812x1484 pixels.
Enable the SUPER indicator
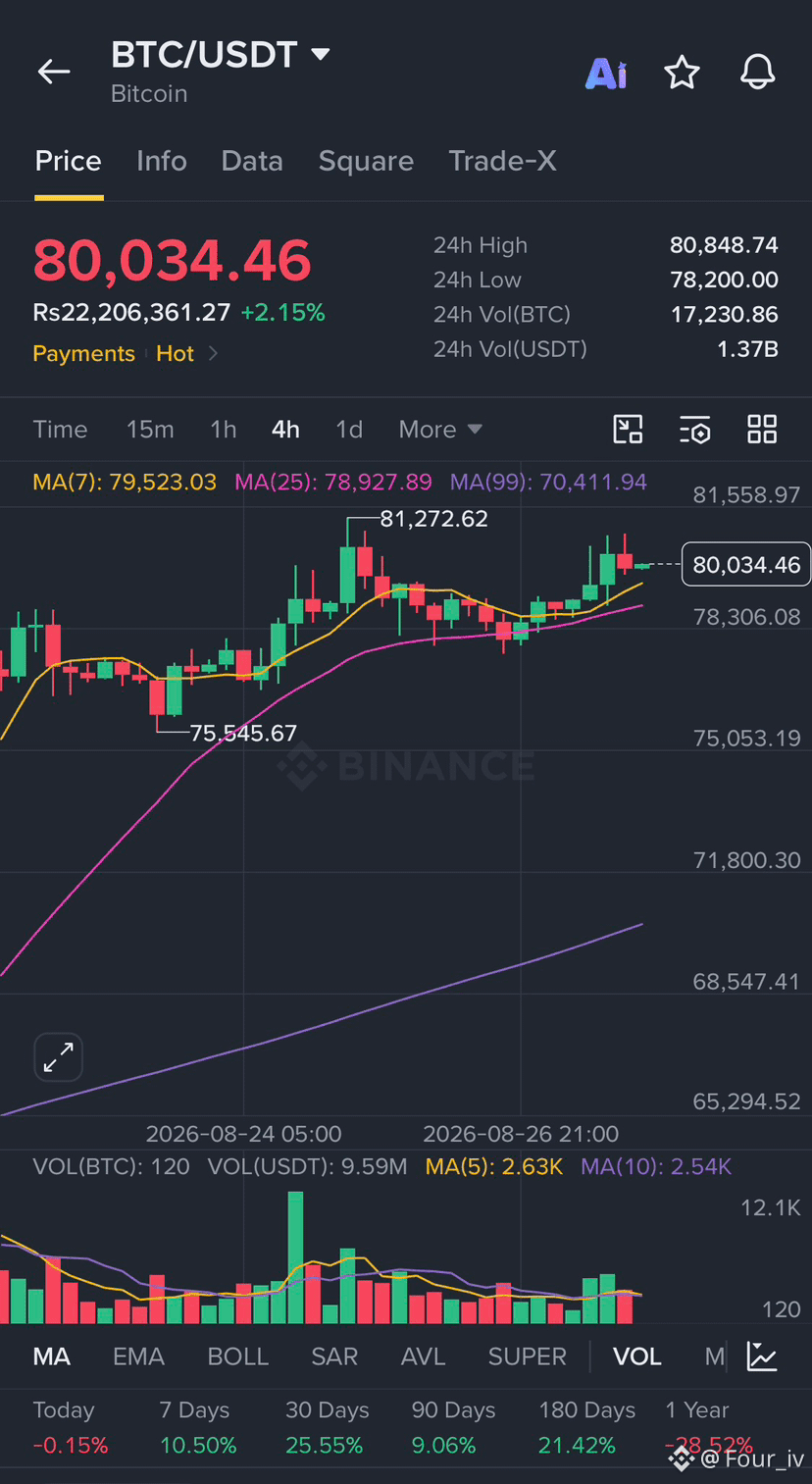coord(528,1356)
